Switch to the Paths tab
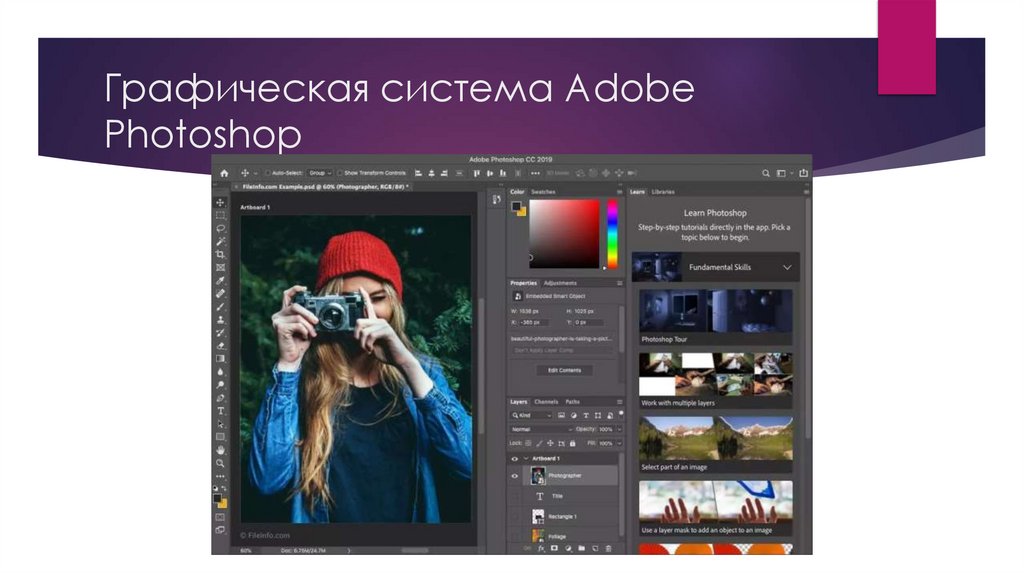 573,402
